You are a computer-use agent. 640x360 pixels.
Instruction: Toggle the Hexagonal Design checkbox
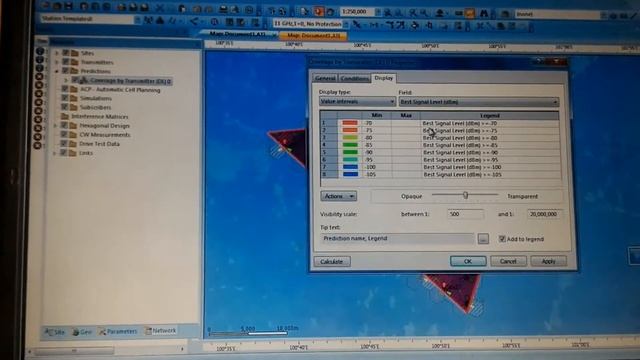pyautogui.click(x=64, y=125)
